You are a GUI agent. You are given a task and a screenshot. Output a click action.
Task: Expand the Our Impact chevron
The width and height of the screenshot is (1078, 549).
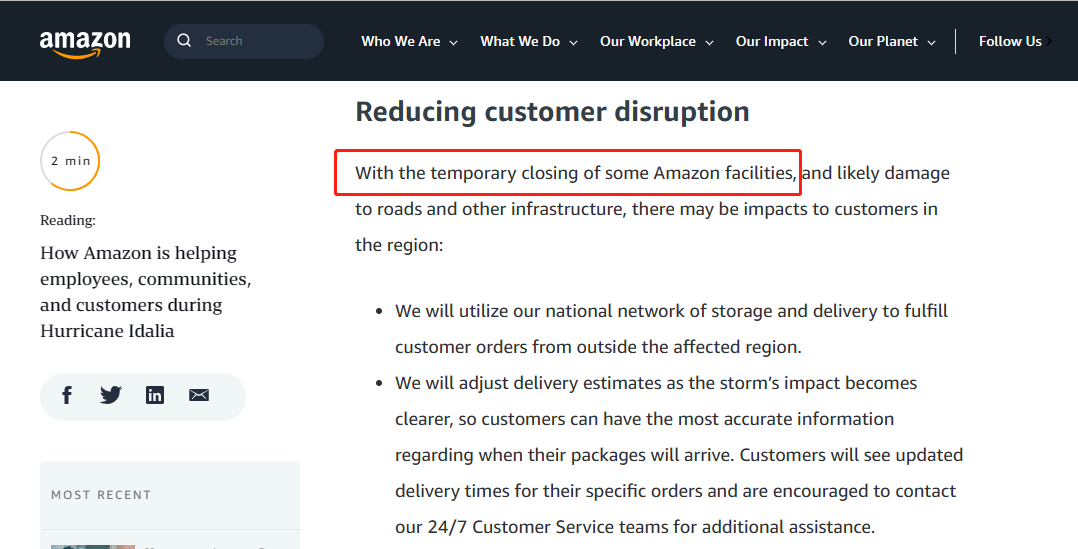click(822, 43)
